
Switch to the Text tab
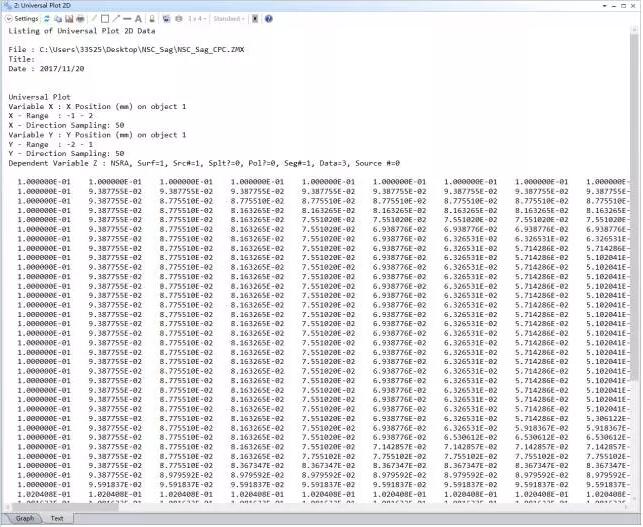[57, 519]
